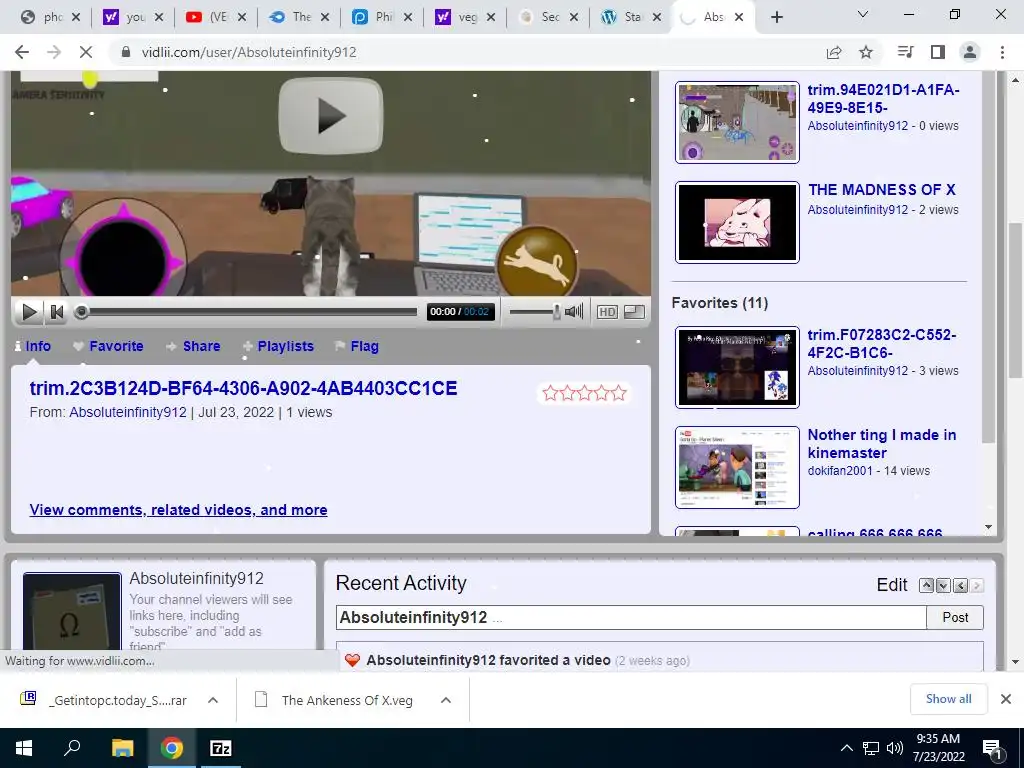Toggle fullscreen mode in the video player
This screenshot has height=768, width=1024.
coord(634,312)
